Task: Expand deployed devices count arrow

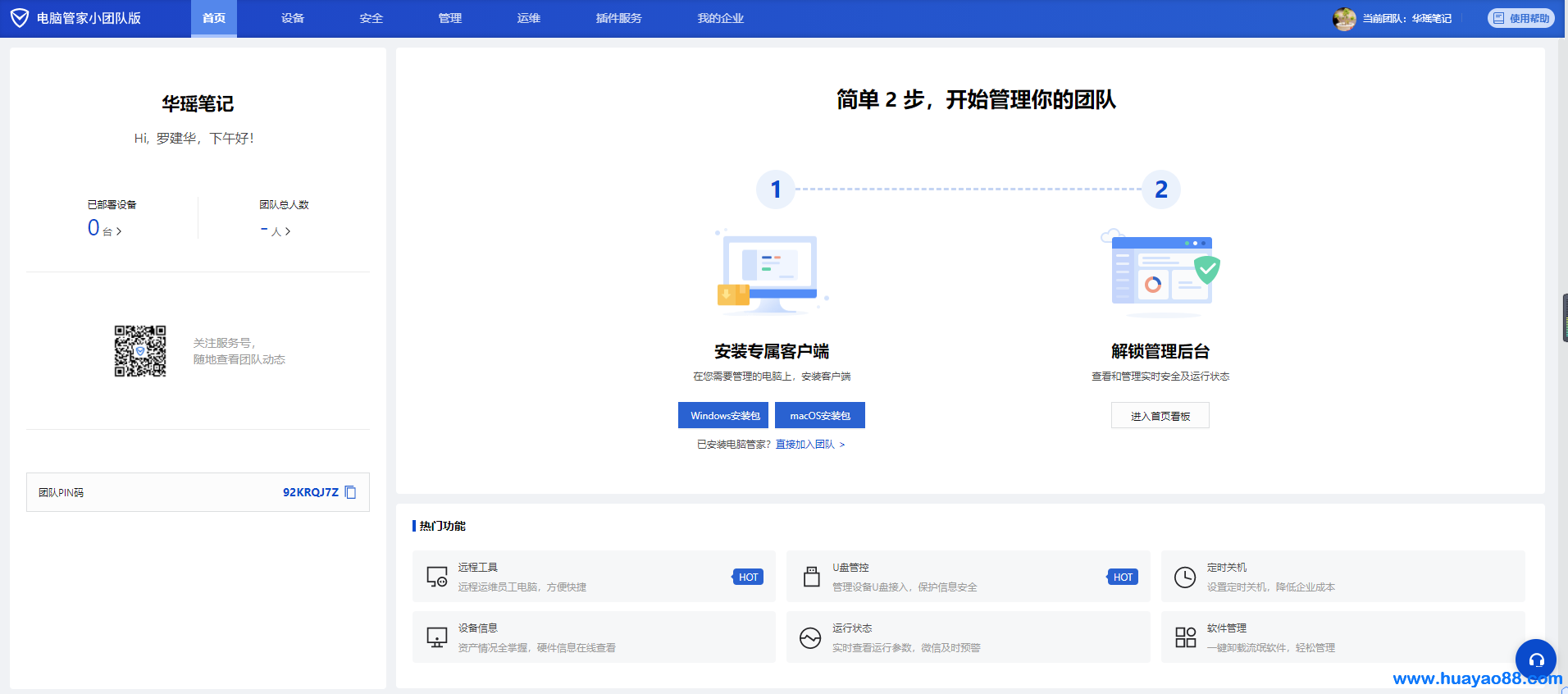Action: click(x=119, y=231)
